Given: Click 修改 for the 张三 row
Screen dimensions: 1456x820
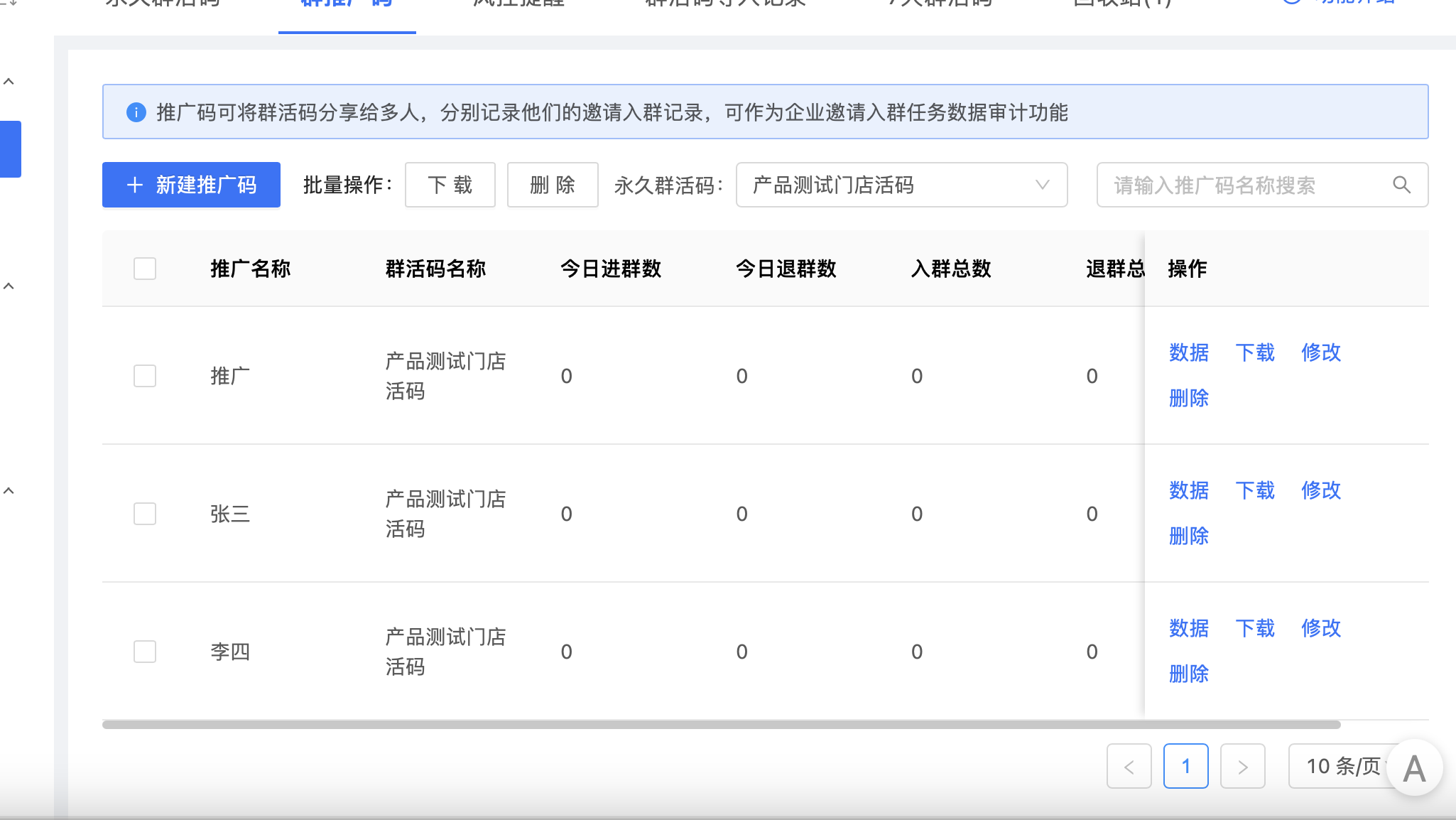Looking at the screenshot, I should pos(1321,490).
